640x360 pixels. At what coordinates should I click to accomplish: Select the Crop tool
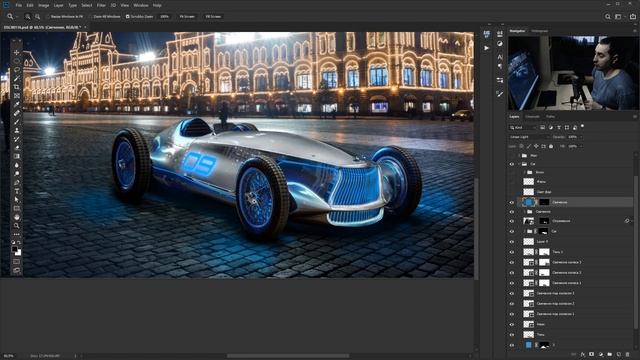16,87
